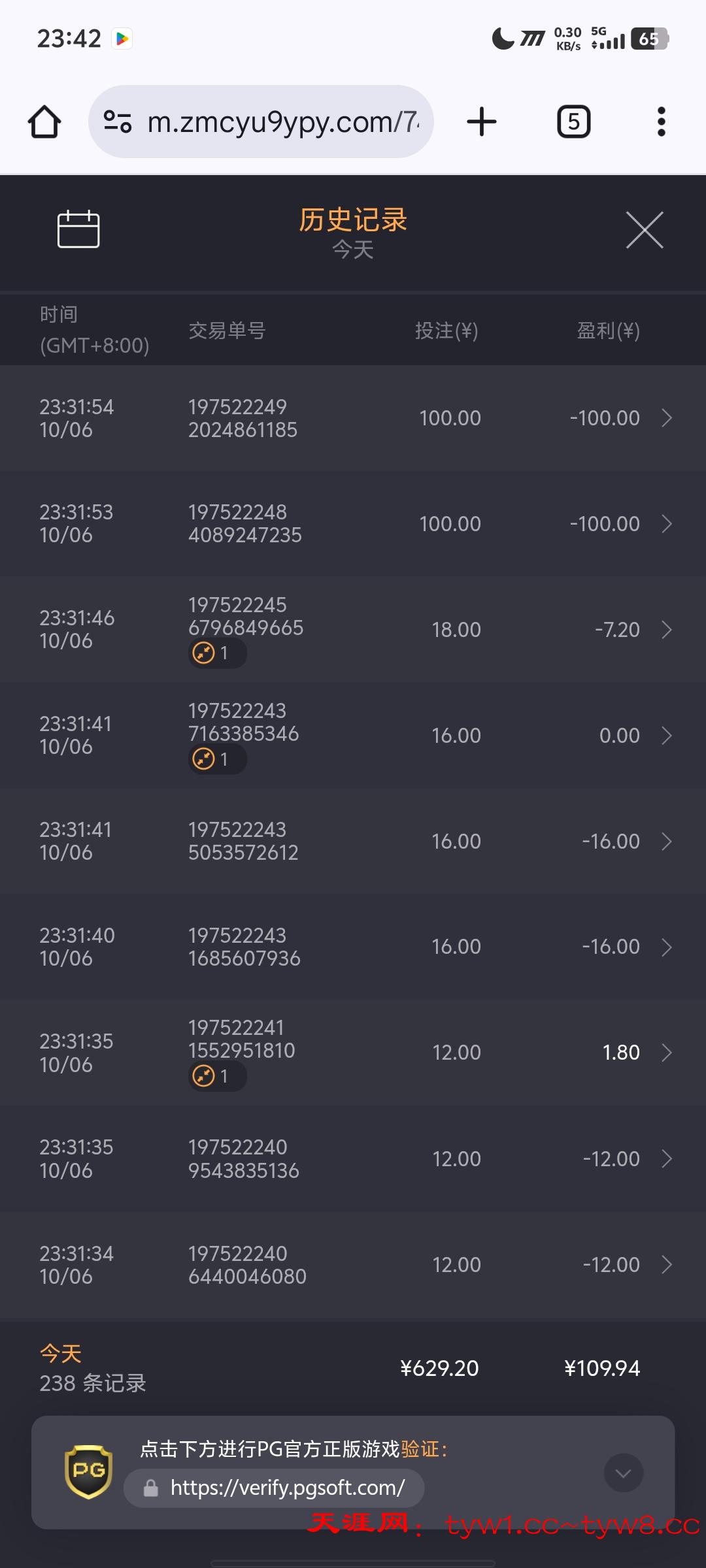Close the history records panel
The height and width of the screenshot is (1568, 706).
[645, 230]
